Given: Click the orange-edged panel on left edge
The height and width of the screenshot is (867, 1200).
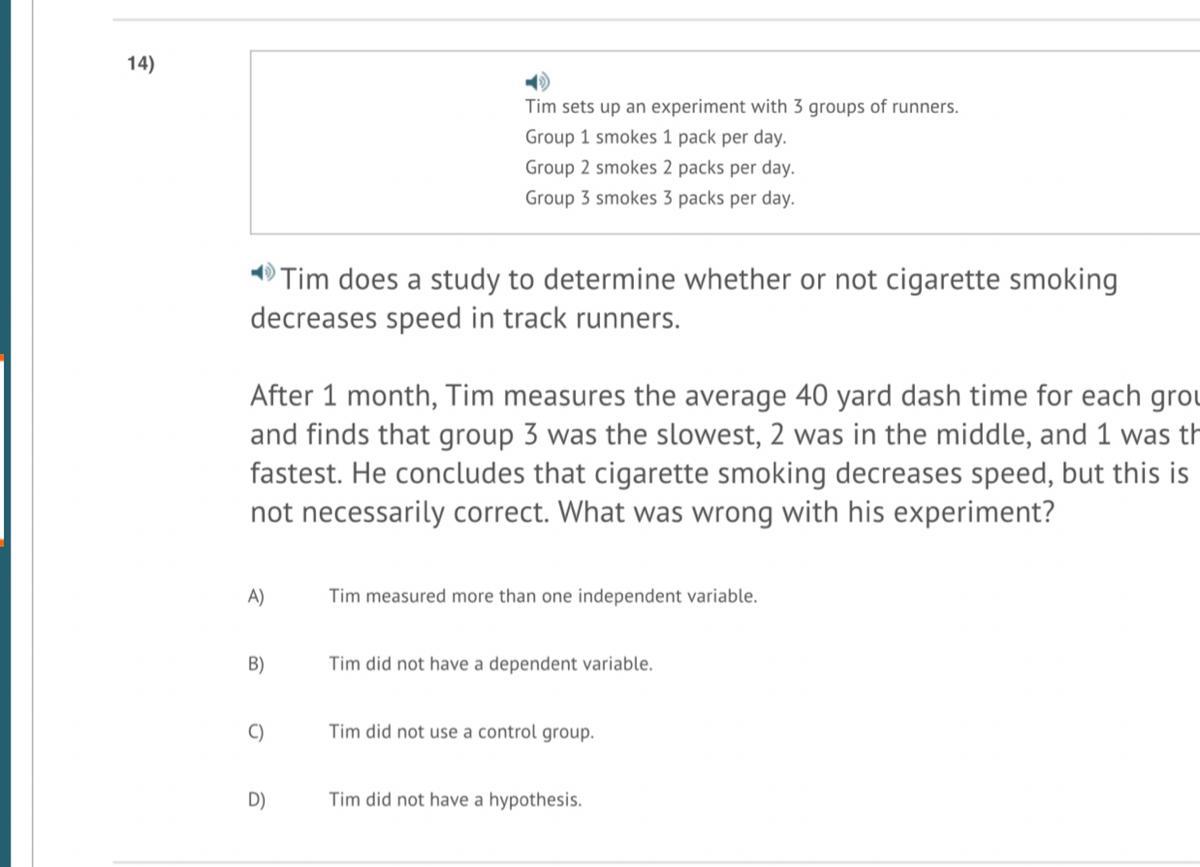Looking at the screenshot, I should [x=3, y=450].
